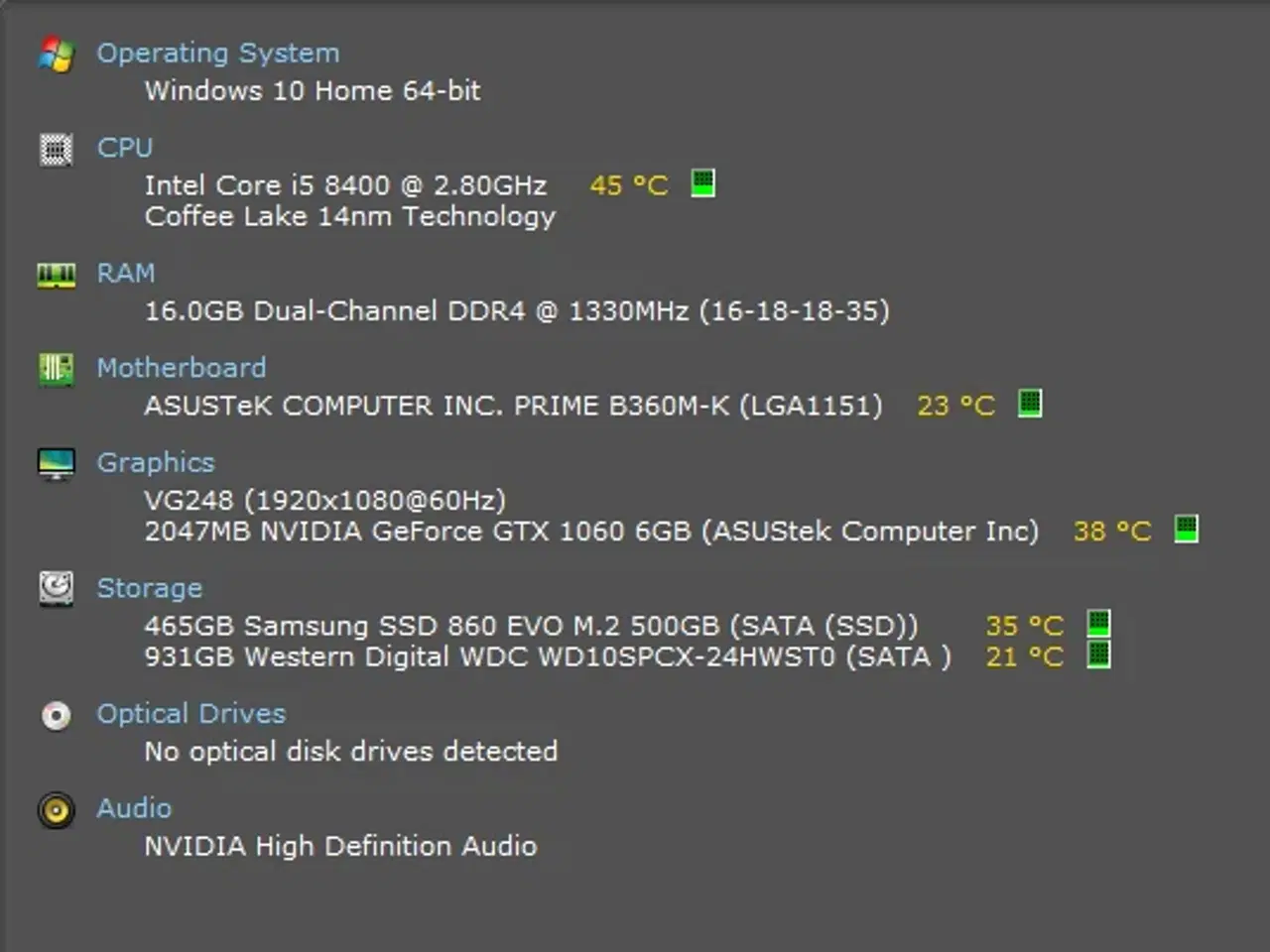Click the Storage hard drive icon
Viewport: 1270px width, 952px height.
(56, 589)
